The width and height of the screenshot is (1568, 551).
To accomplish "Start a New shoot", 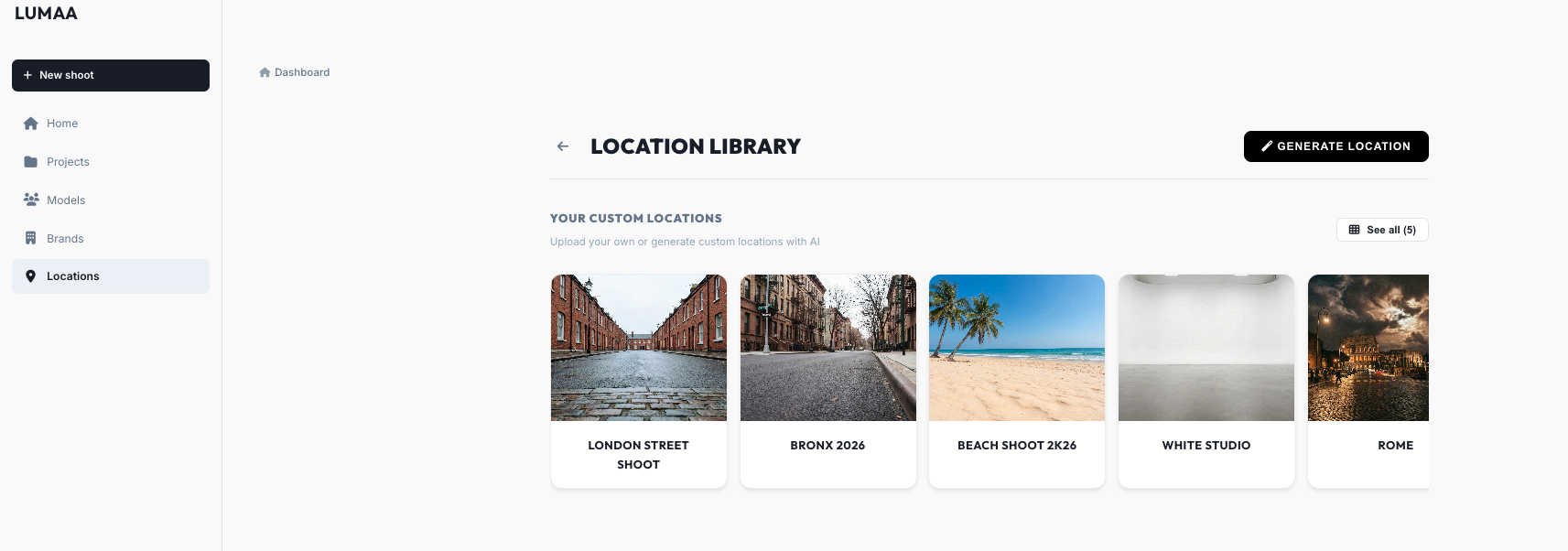I will coord(111,75).
